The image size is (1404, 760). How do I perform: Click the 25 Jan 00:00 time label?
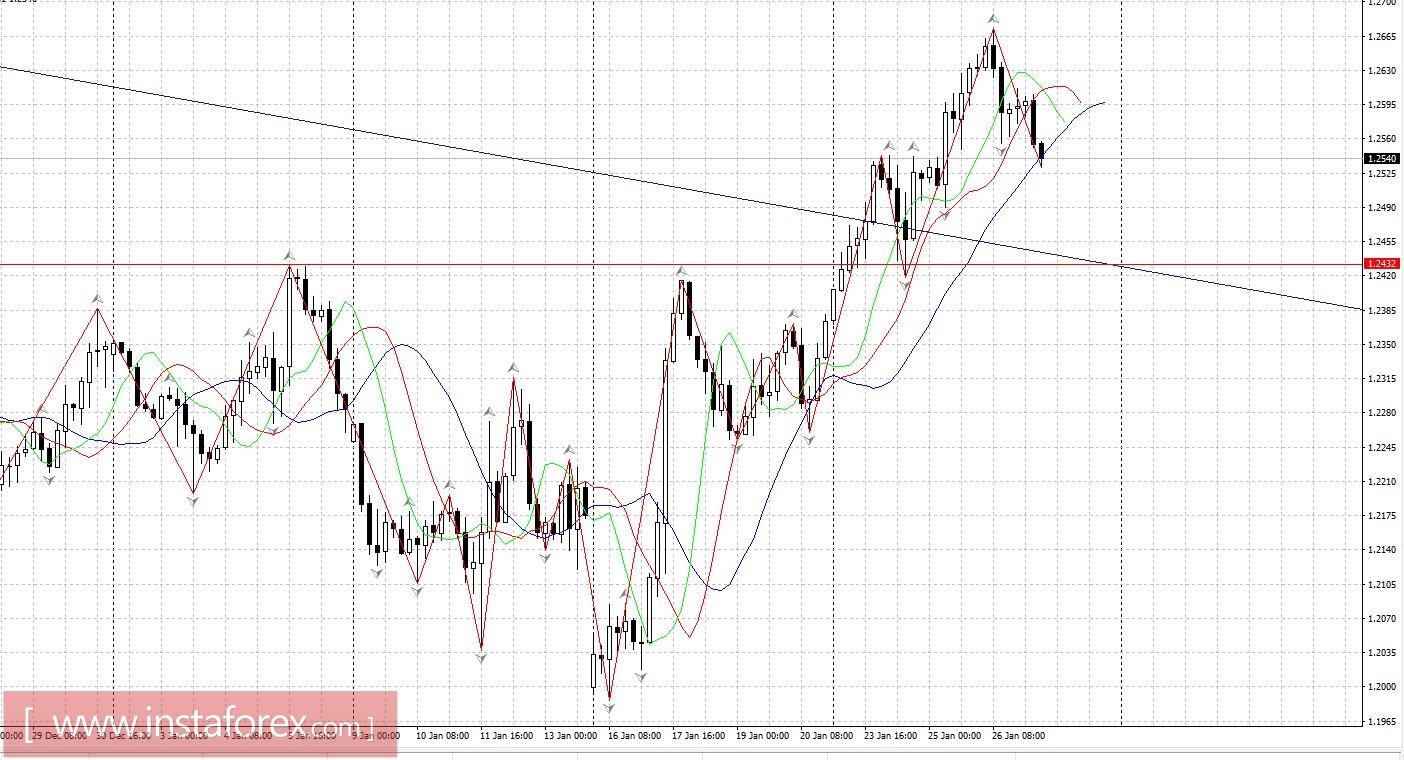click(955, 736)
